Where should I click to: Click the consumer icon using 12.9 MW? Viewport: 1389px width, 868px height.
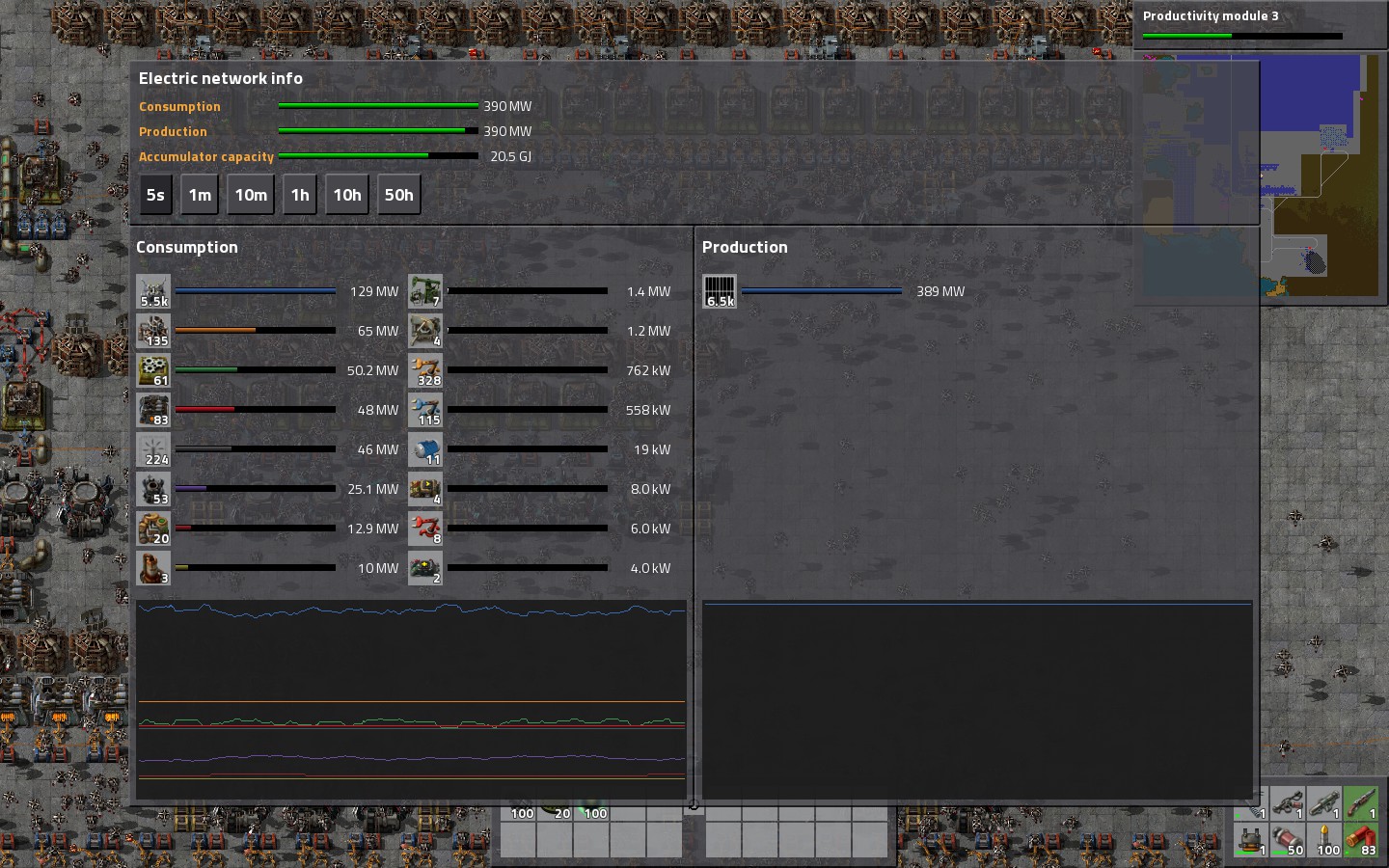coord(153,529)
